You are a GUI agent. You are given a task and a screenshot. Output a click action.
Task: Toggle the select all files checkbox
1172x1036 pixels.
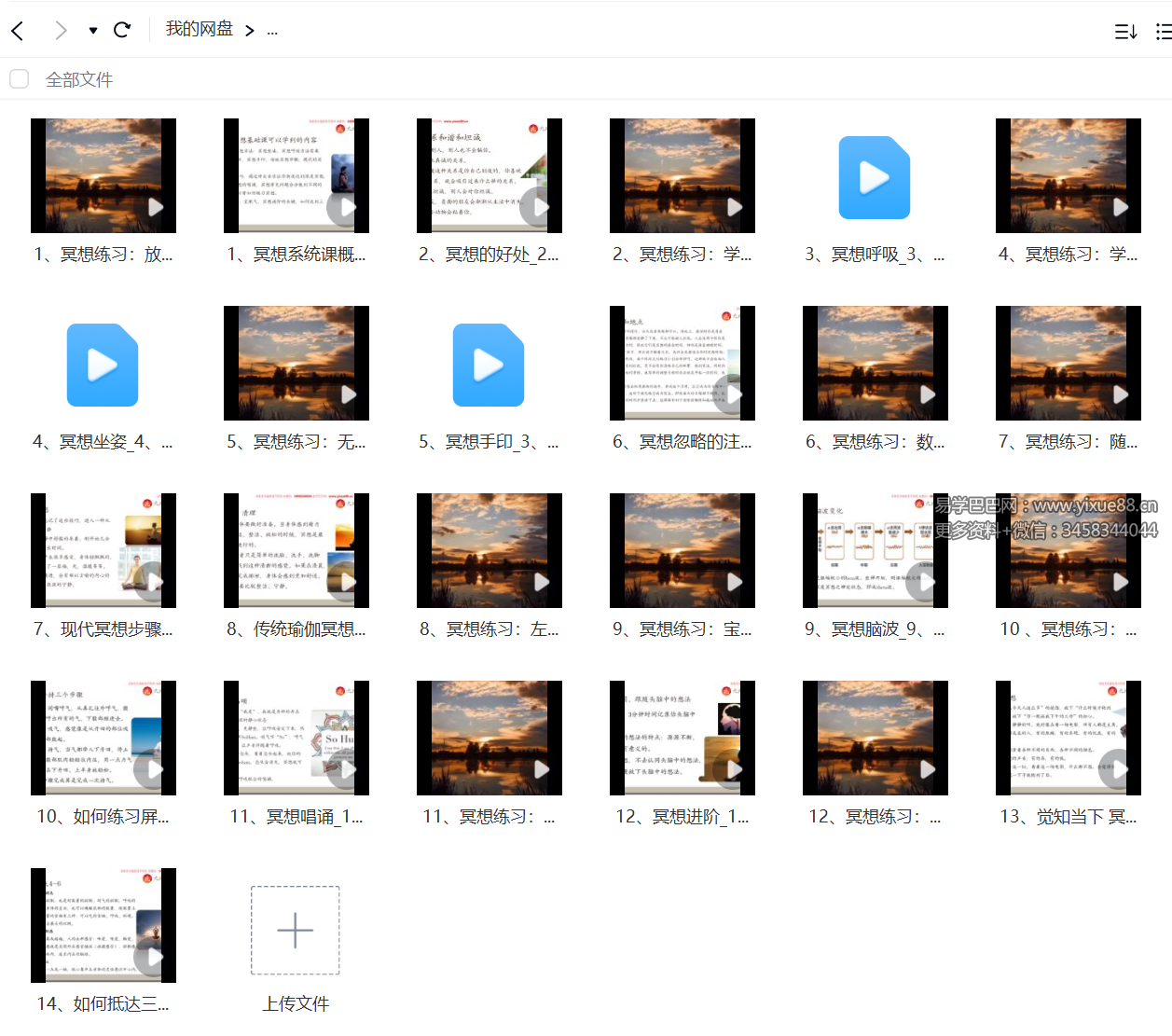point(20,79)
